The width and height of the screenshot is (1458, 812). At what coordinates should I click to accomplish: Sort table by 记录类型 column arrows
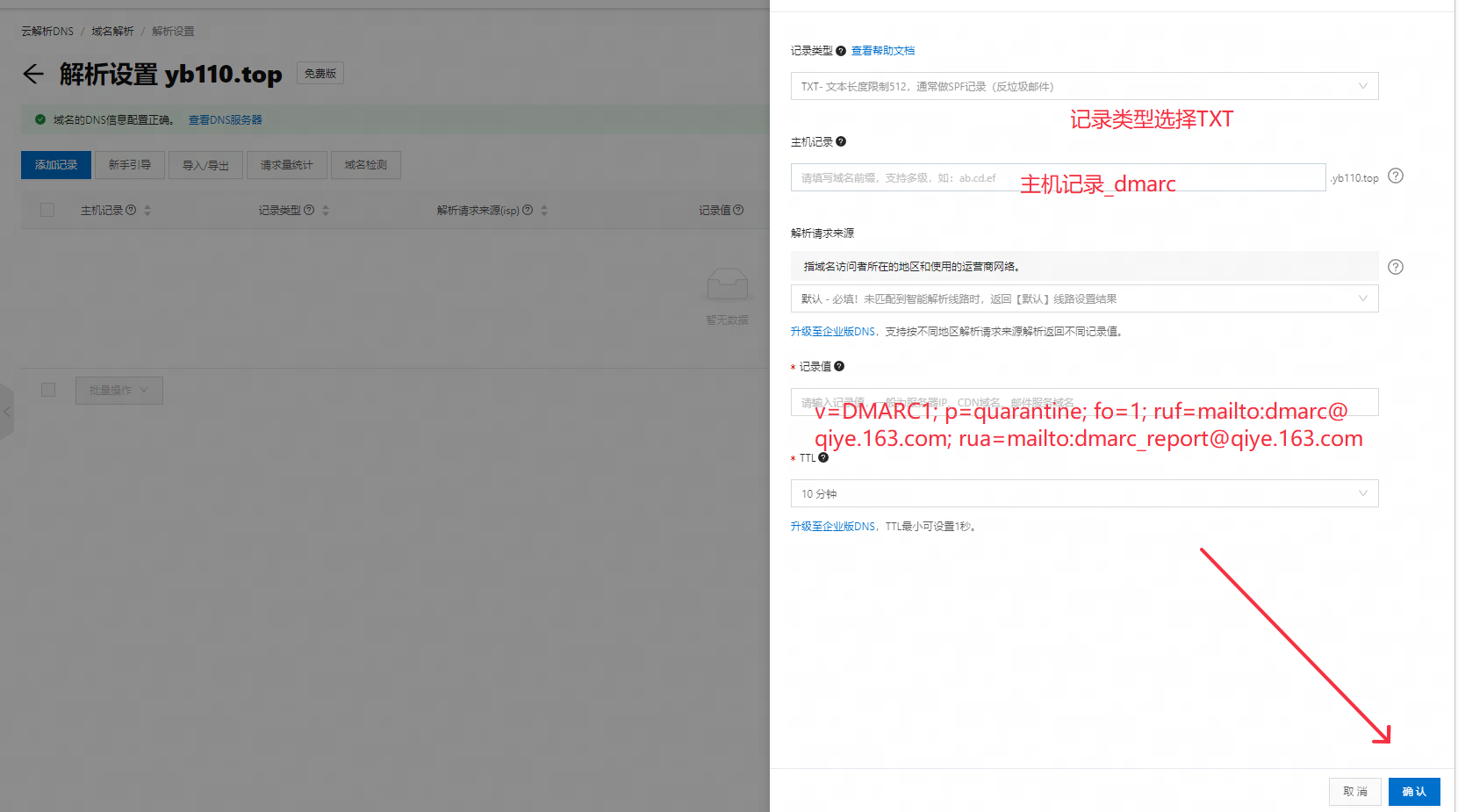[326, 211]
